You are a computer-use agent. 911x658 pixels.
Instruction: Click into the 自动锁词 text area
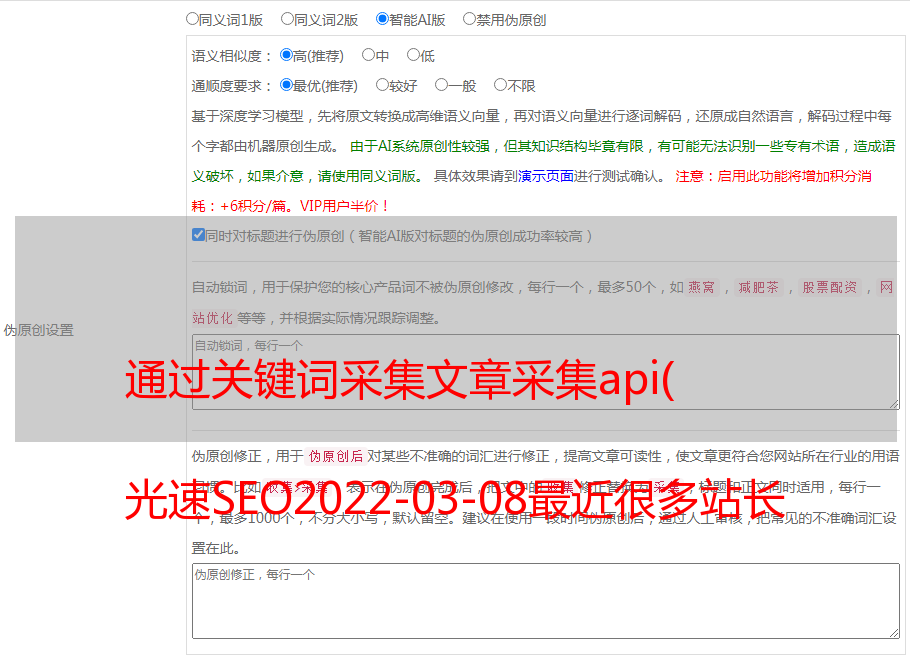[544, 372]
